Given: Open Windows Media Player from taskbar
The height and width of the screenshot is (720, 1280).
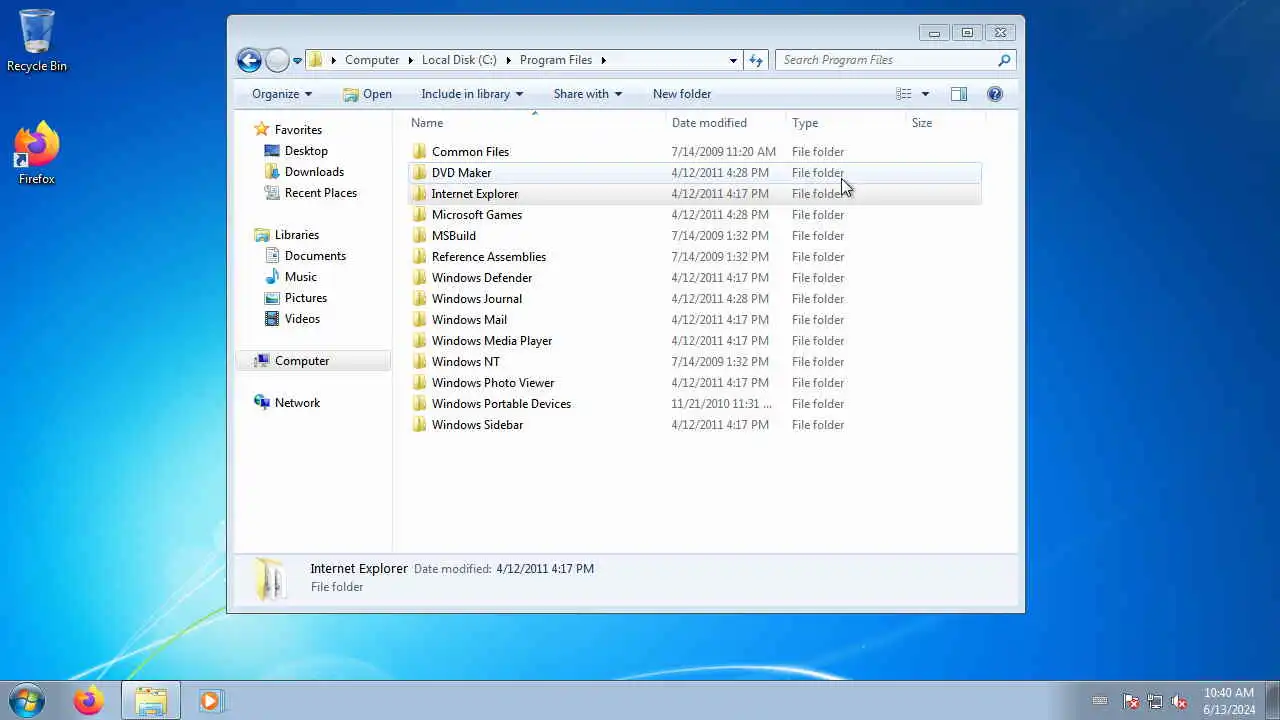Looking at the screenshot, I should 210,701.
